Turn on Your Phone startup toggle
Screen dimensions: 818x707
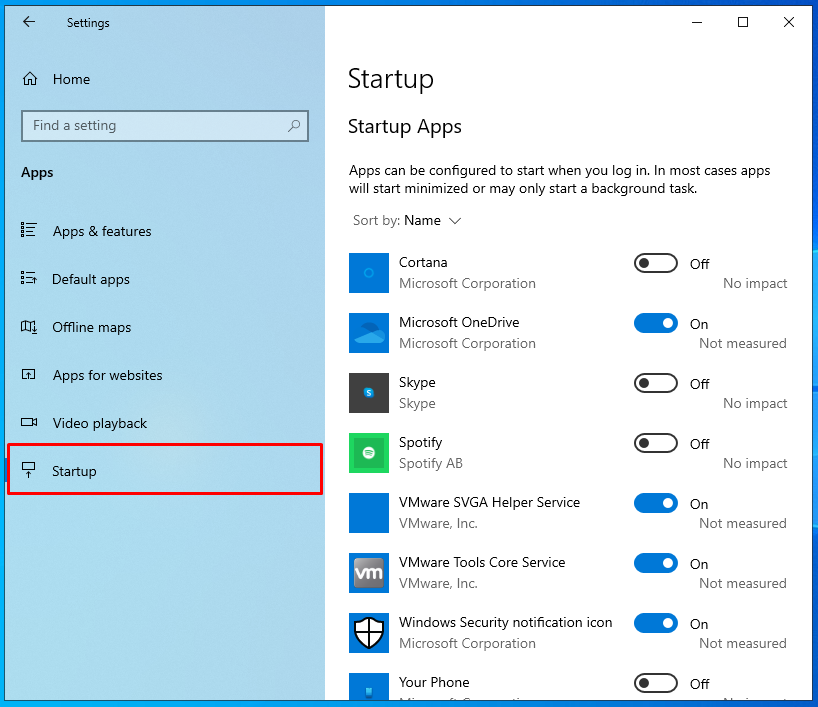pyautogui.click(x=656, y=684)
